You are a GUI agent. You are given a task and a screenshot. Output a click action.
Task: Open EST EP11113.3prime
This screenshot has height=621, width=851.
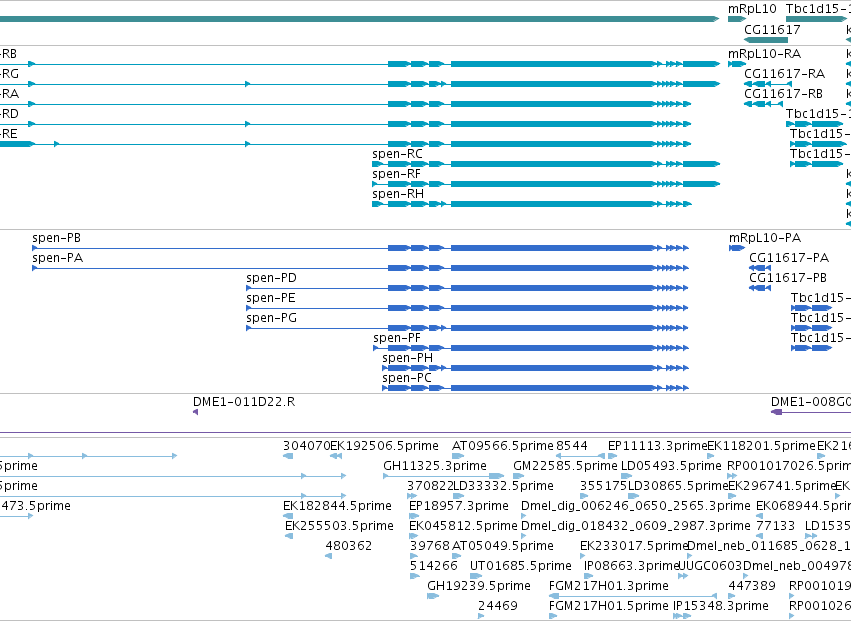click(658, 447)
